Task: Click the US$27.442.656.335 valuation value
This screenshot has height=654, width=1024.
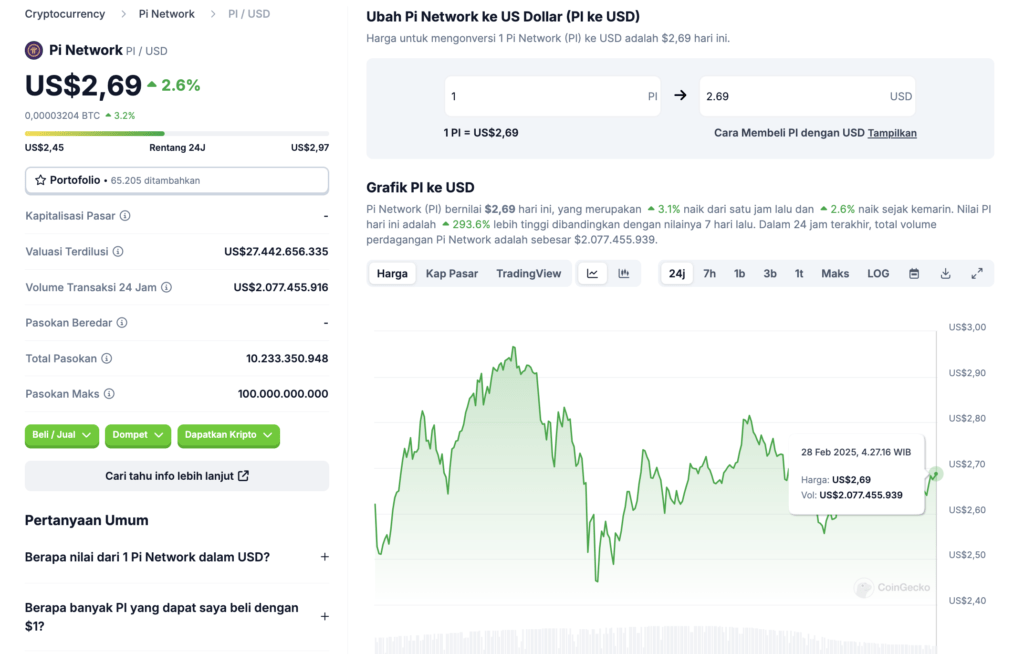Action: pyautogui.click(x=276, y=252)
